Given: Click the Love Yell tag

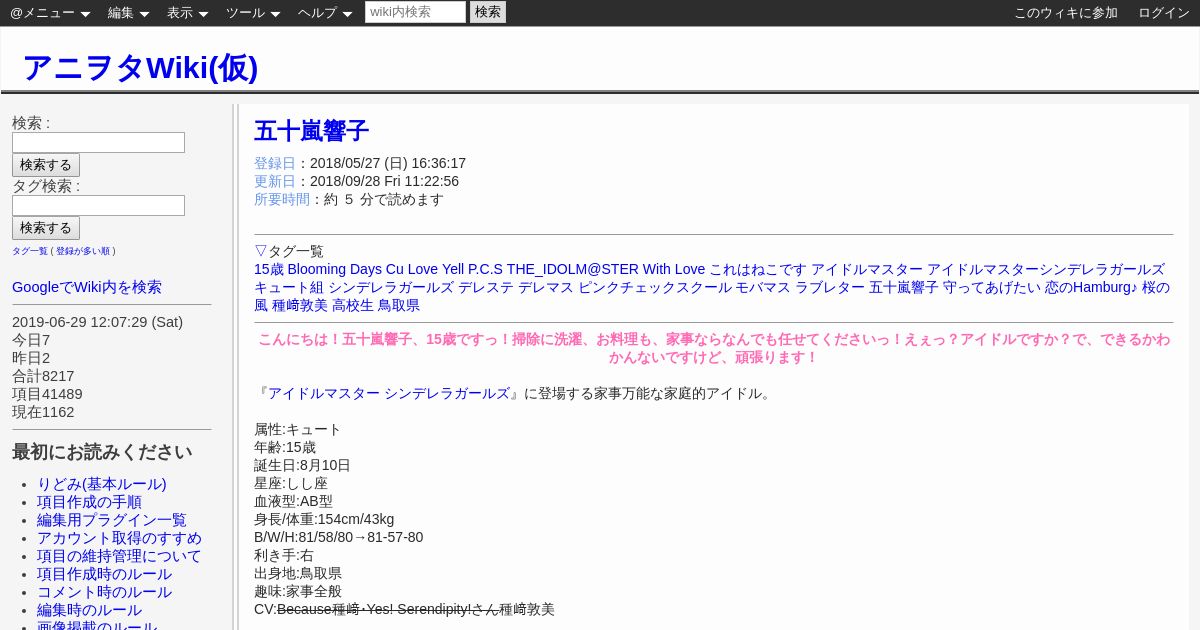Looking at the screenshot, I should (x=437, y=269).
